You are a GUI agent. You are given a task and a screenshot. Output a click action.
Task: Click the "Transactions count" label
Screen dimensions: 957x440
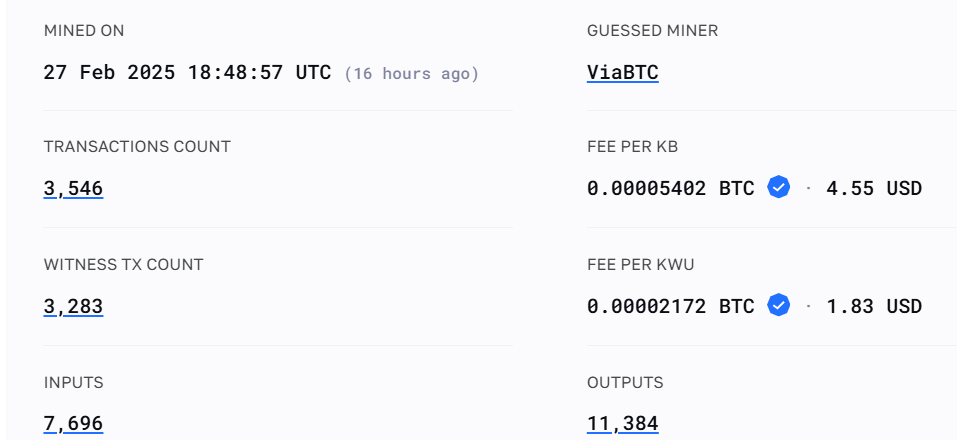[137, 147]
